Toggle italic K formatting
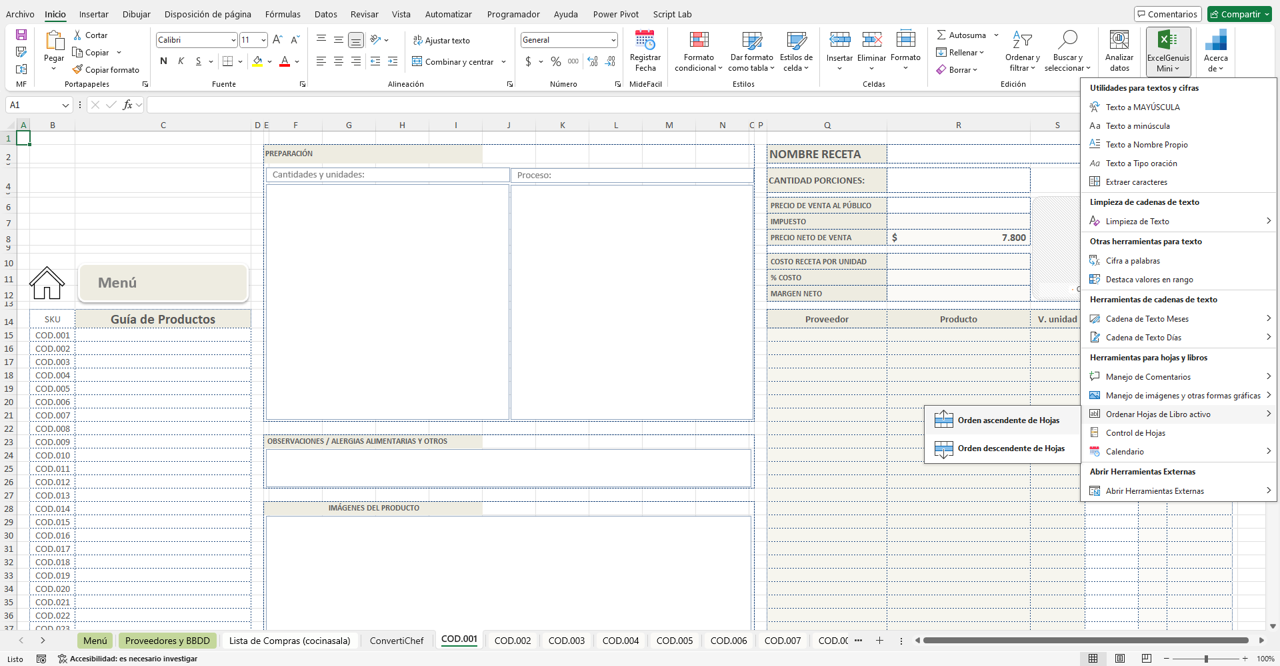 (181, 61)
